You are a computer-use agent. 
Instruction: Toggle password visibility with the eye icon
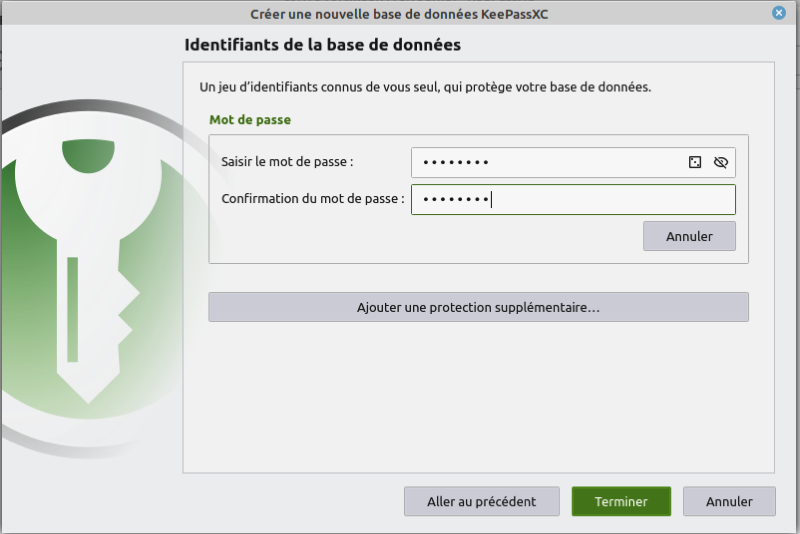point(721,162)
